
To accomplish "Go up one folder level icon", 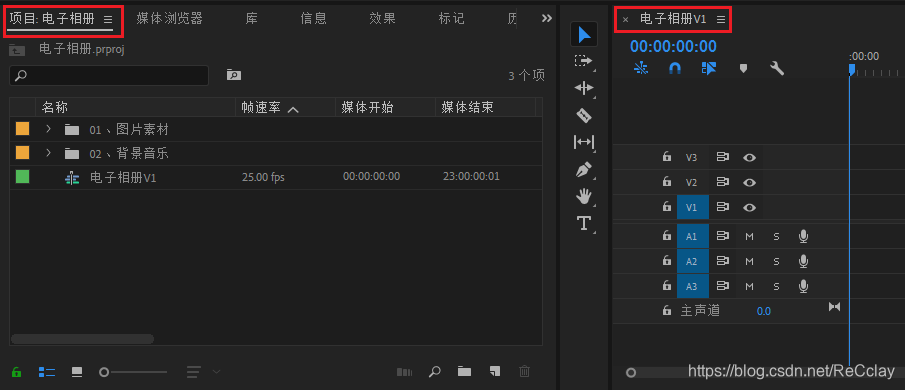I will [x=17, y=50].
